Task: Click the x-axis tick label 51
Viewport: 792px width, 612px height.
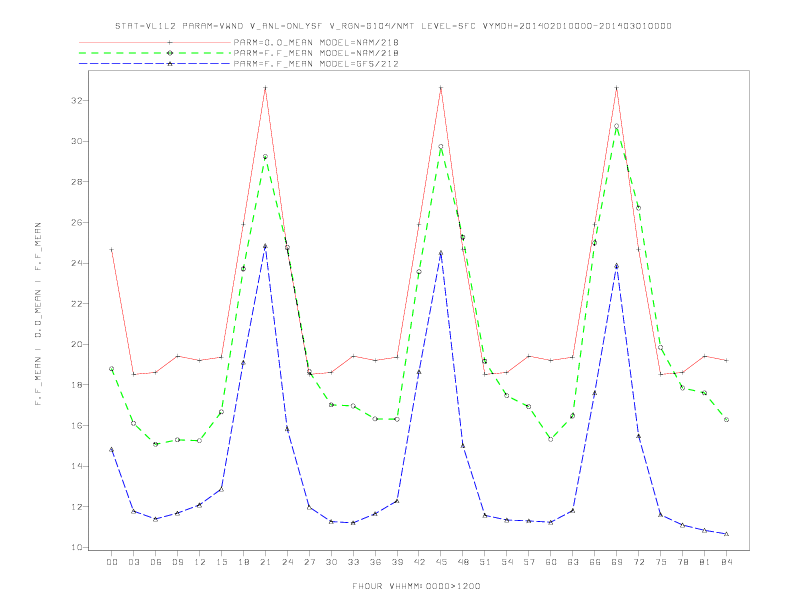Action: pyautogui.click(x=485, y=562)
